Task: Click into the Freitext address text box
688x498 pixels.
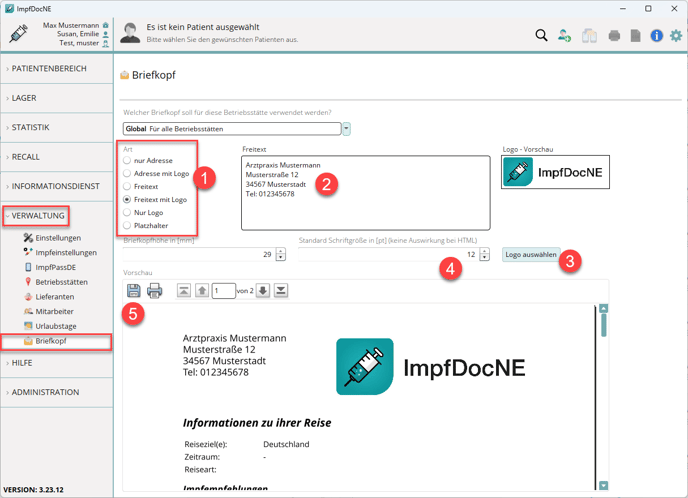Action: pos(366,192)
